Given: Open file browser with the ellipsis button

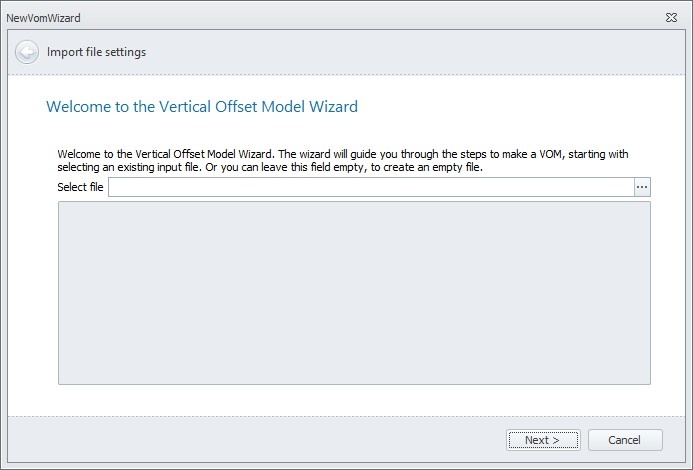Looking at the screenshot, I should point(642,187).
